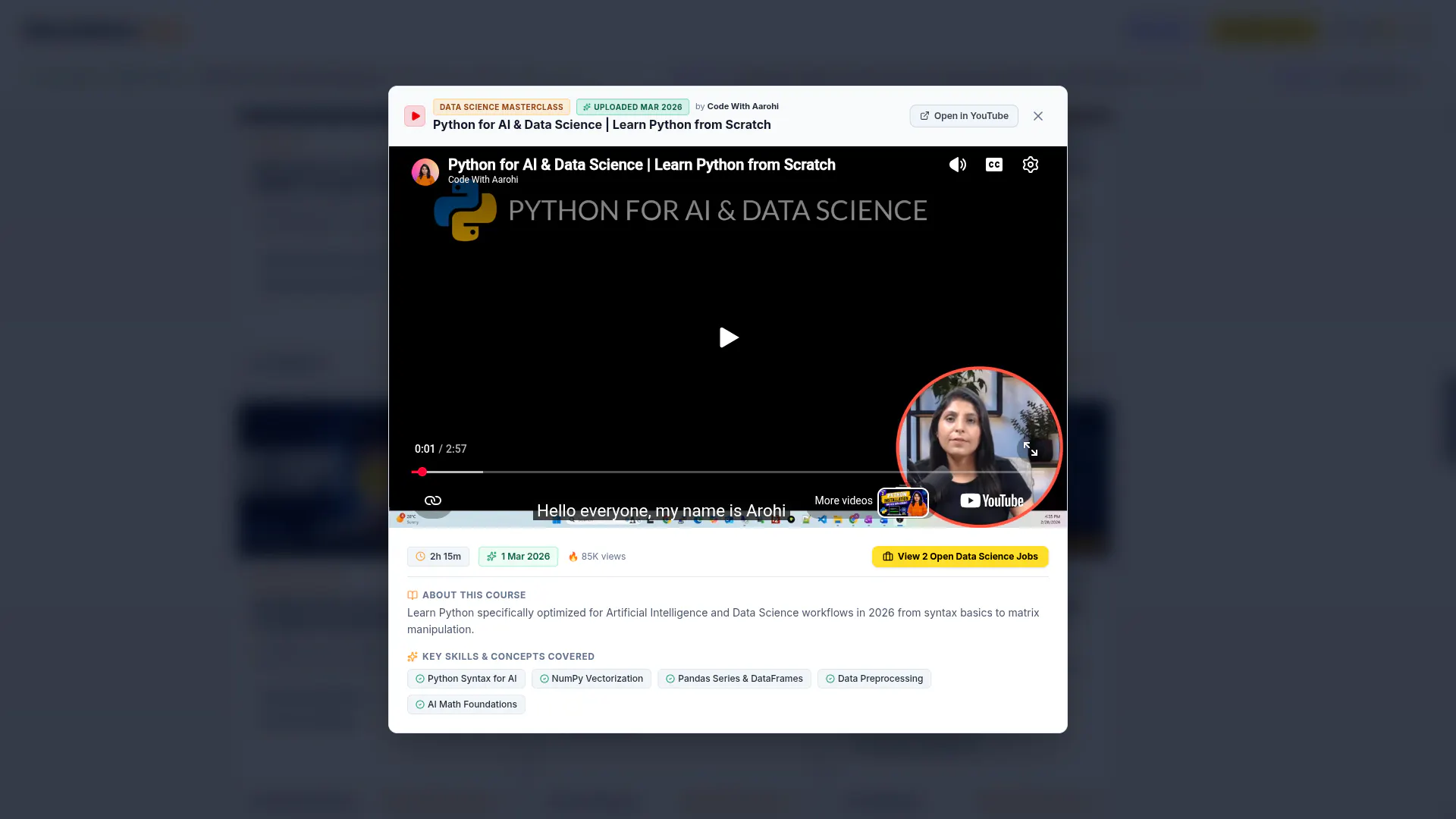Click the 2h 15m duration chip

tap(438, 557)
